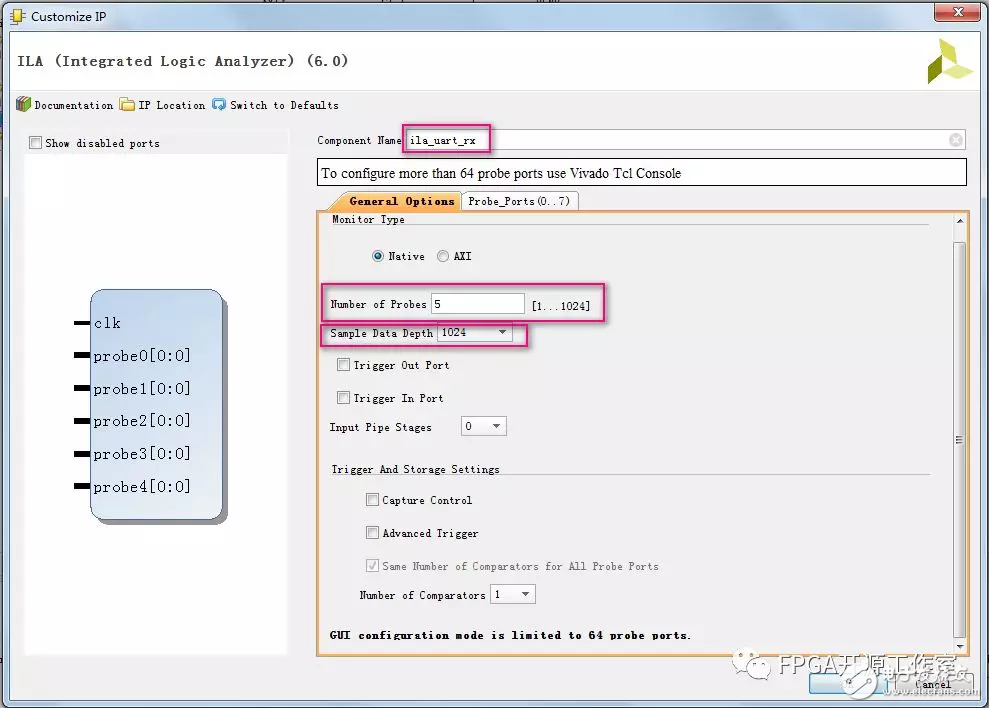The image size is (989, 708).
Task: Switch to the Probe_Ports(0..7) tab
Action: click(519, 201)
